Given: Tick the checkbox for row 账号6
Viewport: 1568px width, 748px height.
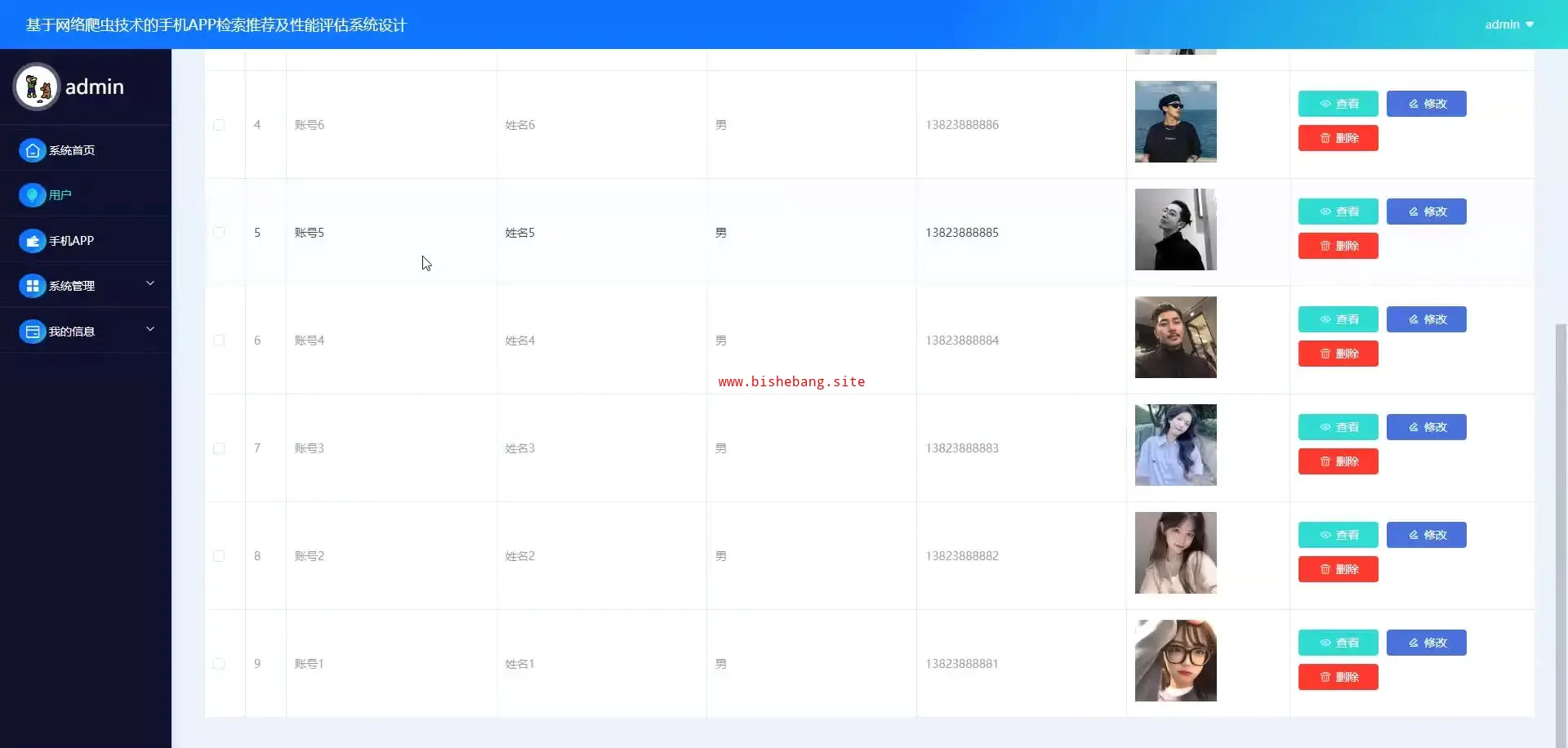Looking at the screenshot, I should pyautogui.click(x=219, y=125).
